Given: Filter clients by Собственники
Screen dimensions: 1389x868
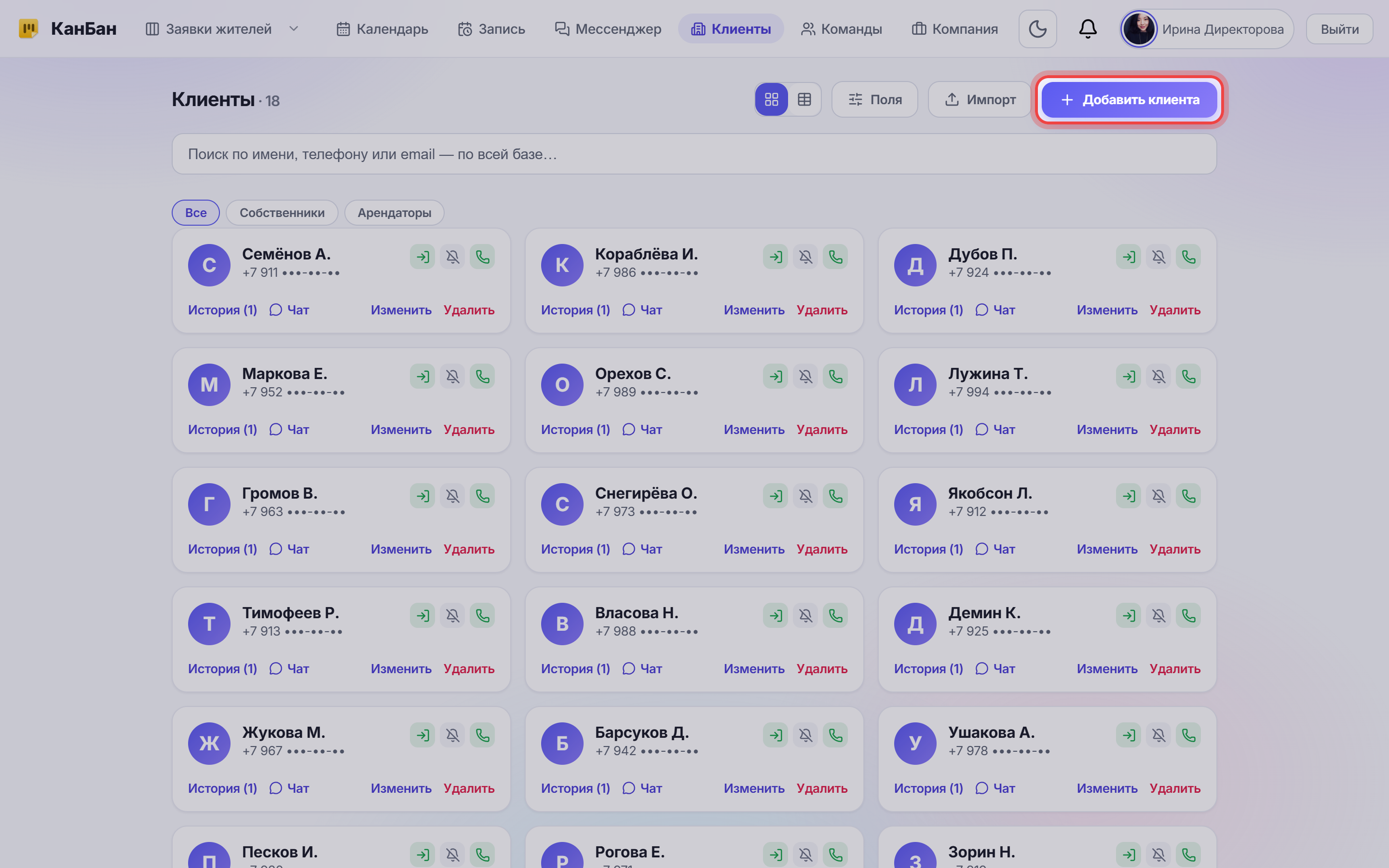Looking at the screenshot, I should pyautogui.click(x=282, y=213).
